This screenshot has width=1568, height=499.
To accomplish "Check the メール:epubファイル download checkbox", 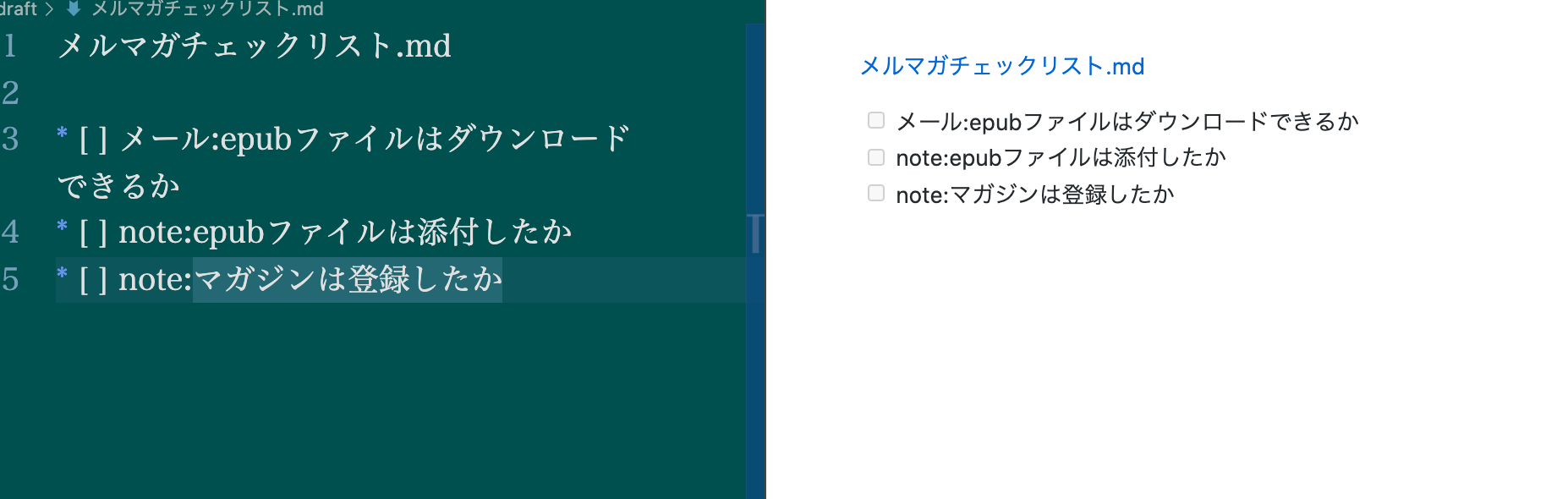I will (x=876, y=120).
